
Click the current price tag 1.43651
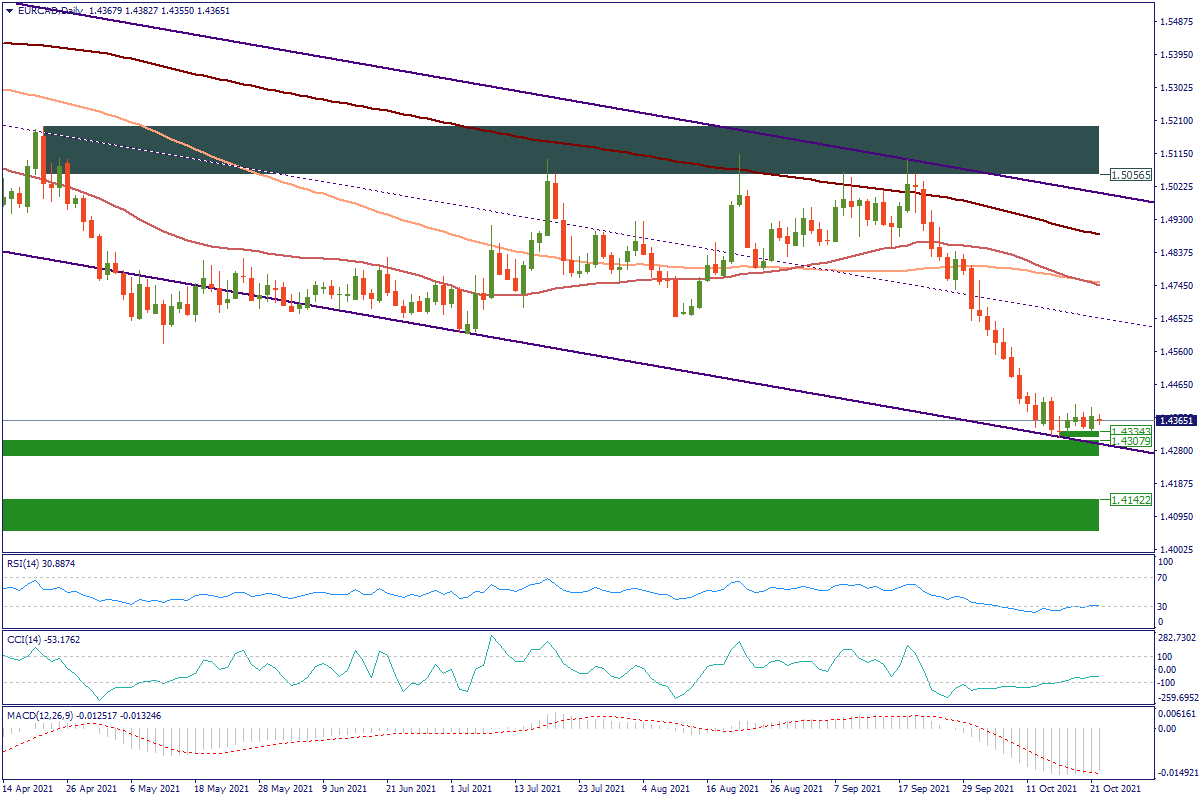pyautogui.click(x=1175, y=421)
